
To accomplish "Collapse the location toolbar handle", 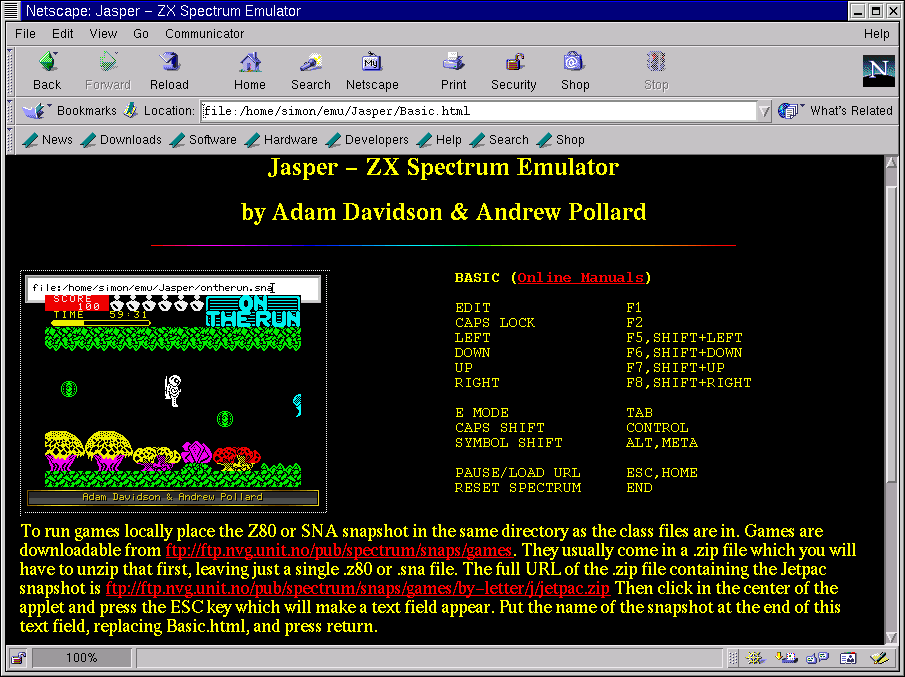I will (x=10, y=111).
